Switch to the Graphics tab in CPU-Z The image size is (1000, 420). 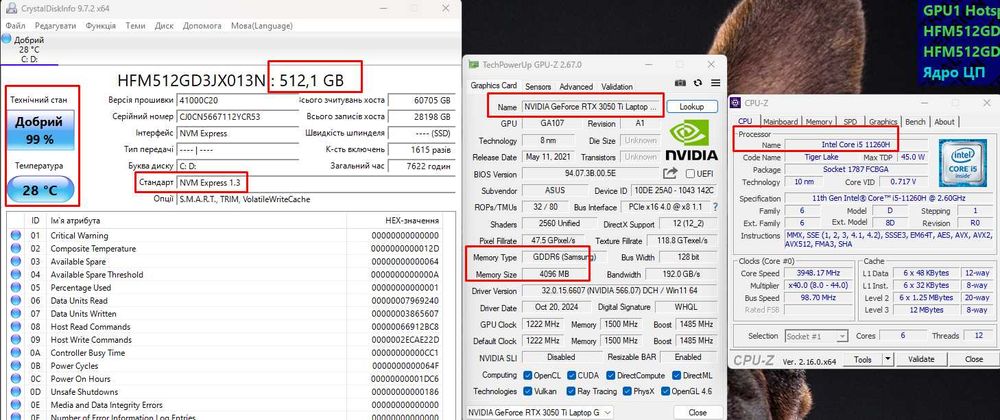(883, 122)
